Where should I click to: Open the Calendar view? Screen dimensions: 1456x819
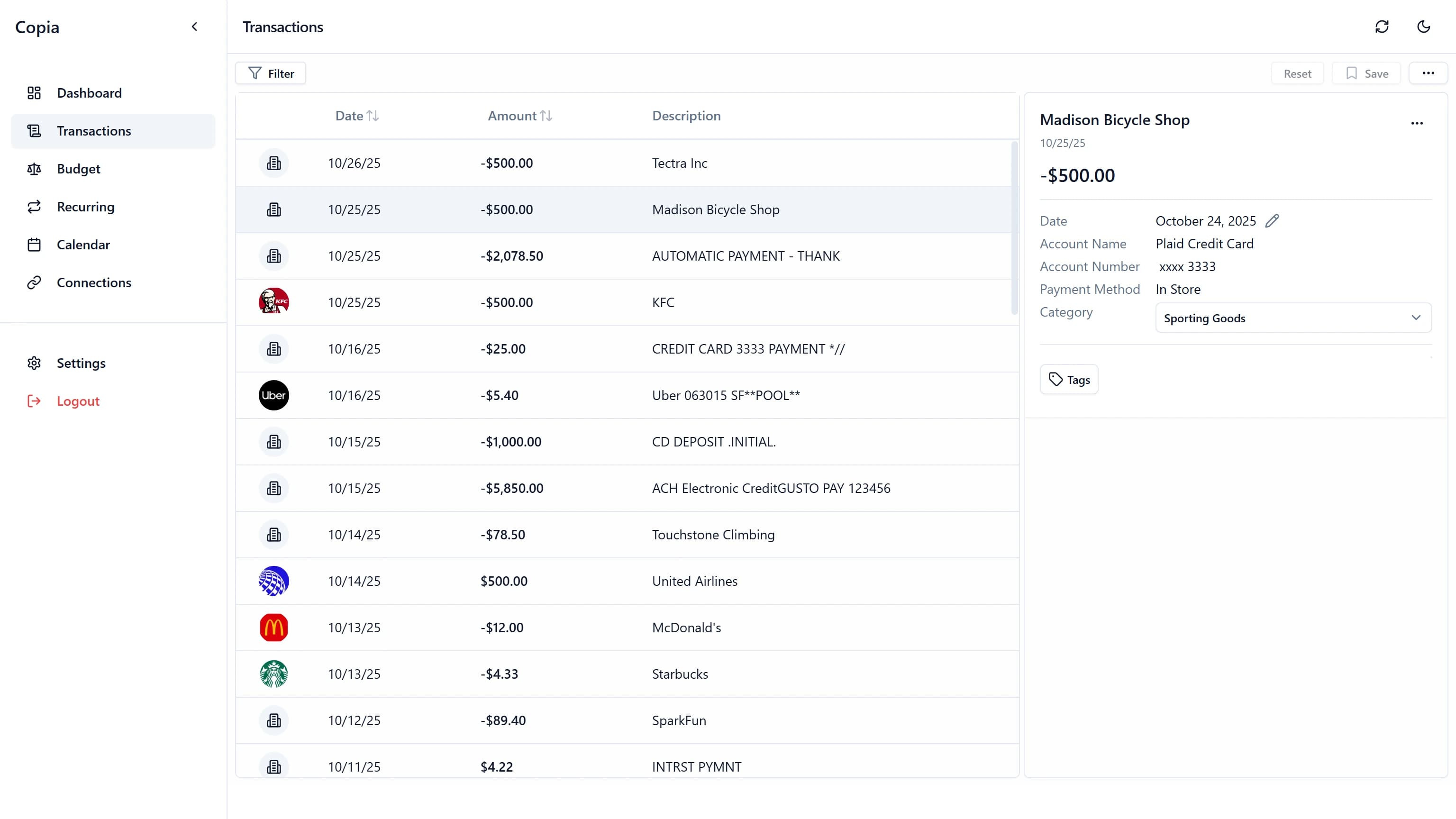tap(83, 244)
